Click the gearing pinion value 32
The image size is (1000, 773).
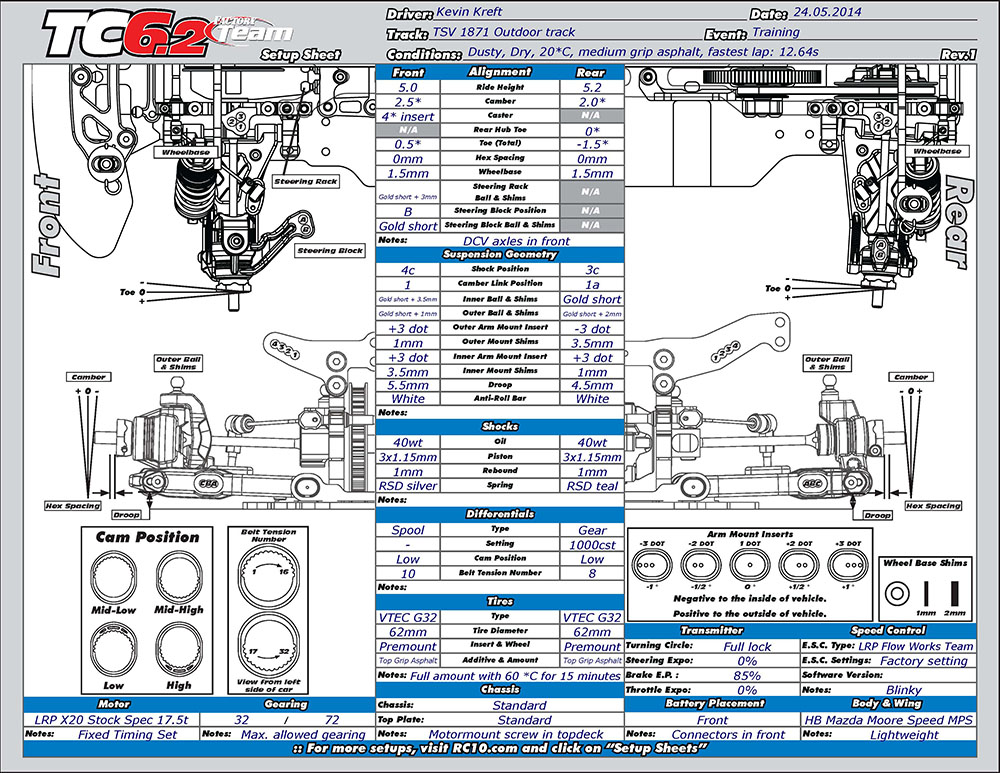[242, 720]
